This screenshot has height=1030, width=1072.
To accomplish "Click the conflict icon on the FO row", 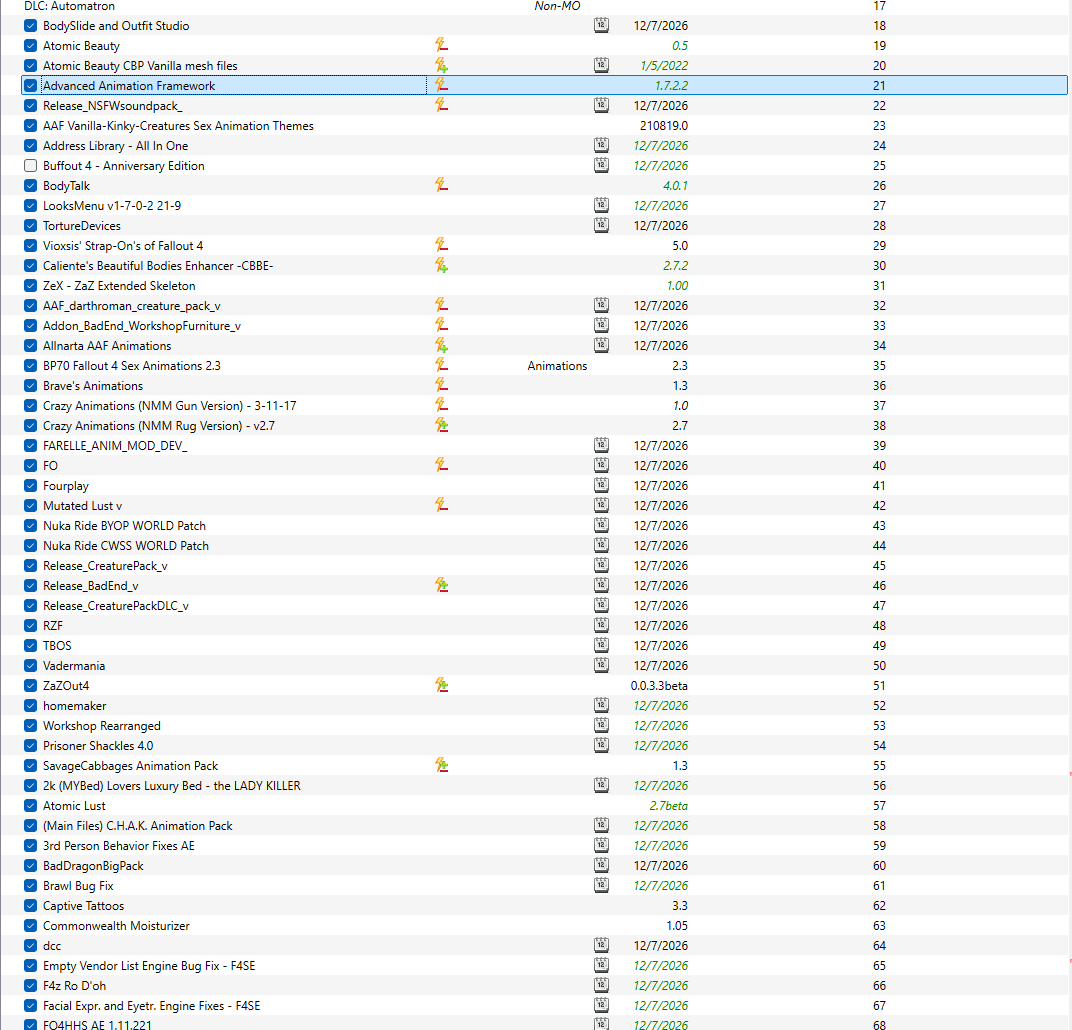I will click(442, 465).
